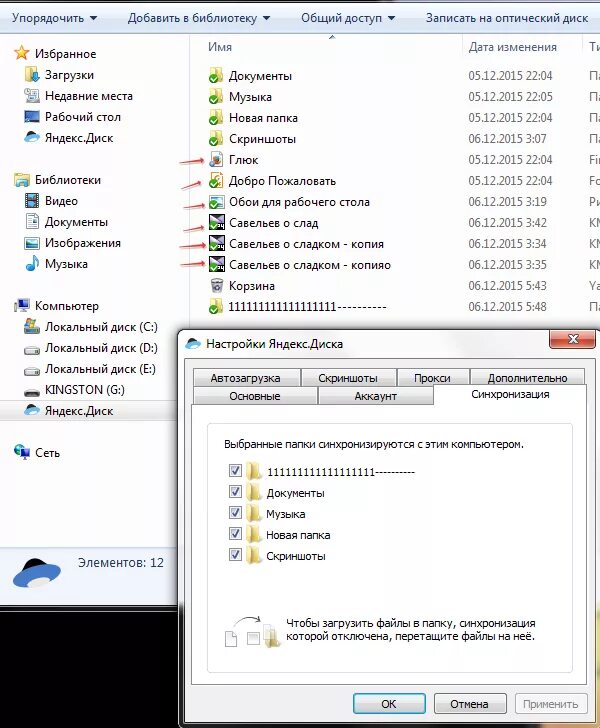Switch to the Основные tab
600x728 pixels.
click(254, 396)
